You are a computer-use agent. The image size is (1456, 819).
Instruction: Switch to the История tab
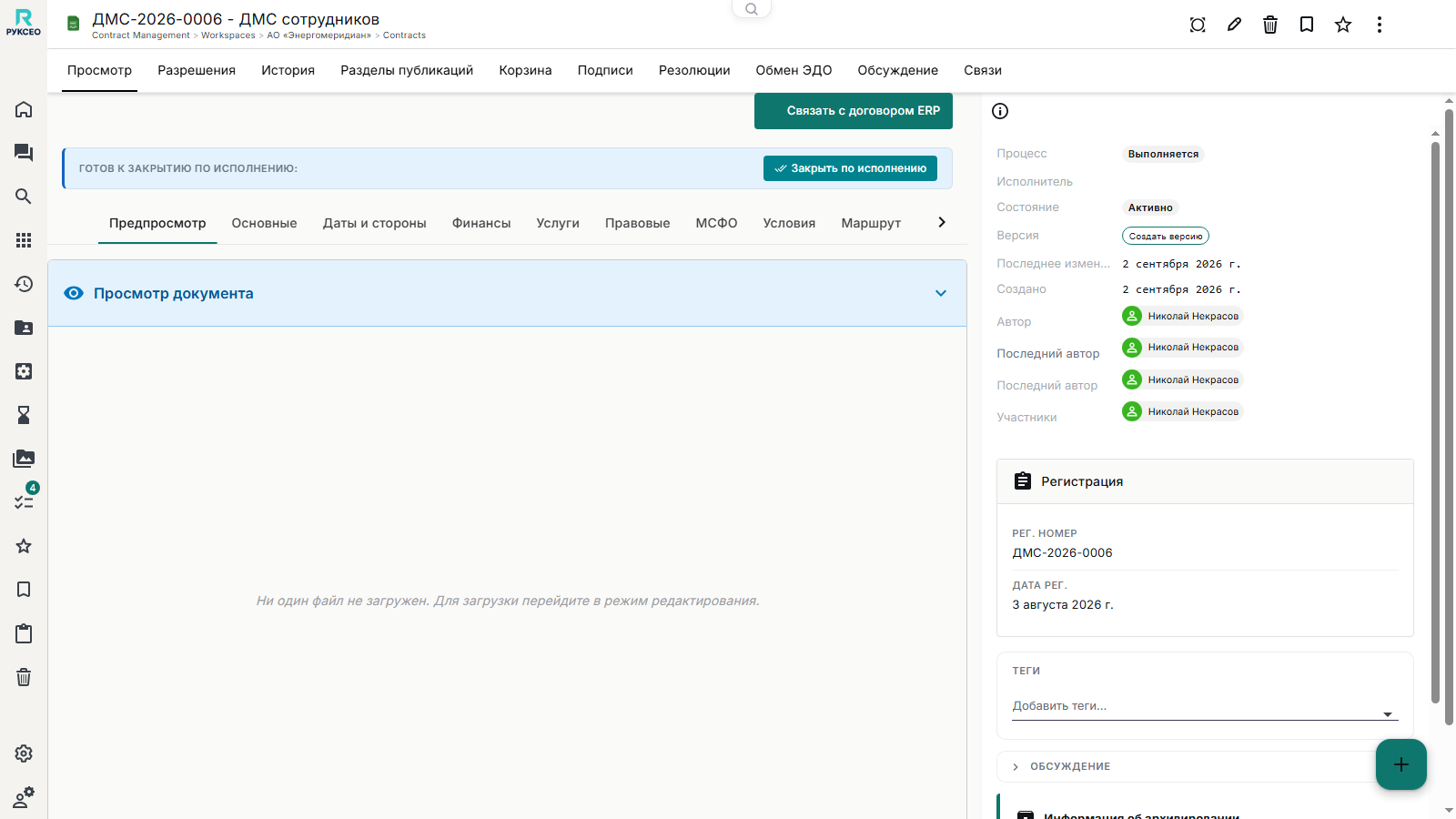tap(288, 70)
